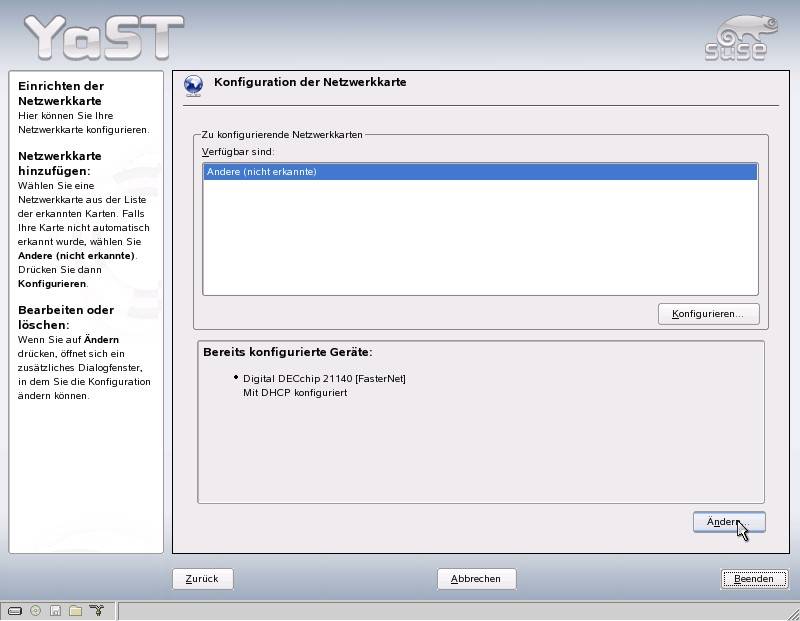Viewport: 800px width, 621px height.
Task: Click the 'Netzwerkkarte hinzufügen:' help heading
Action: (x=60, y=163)
